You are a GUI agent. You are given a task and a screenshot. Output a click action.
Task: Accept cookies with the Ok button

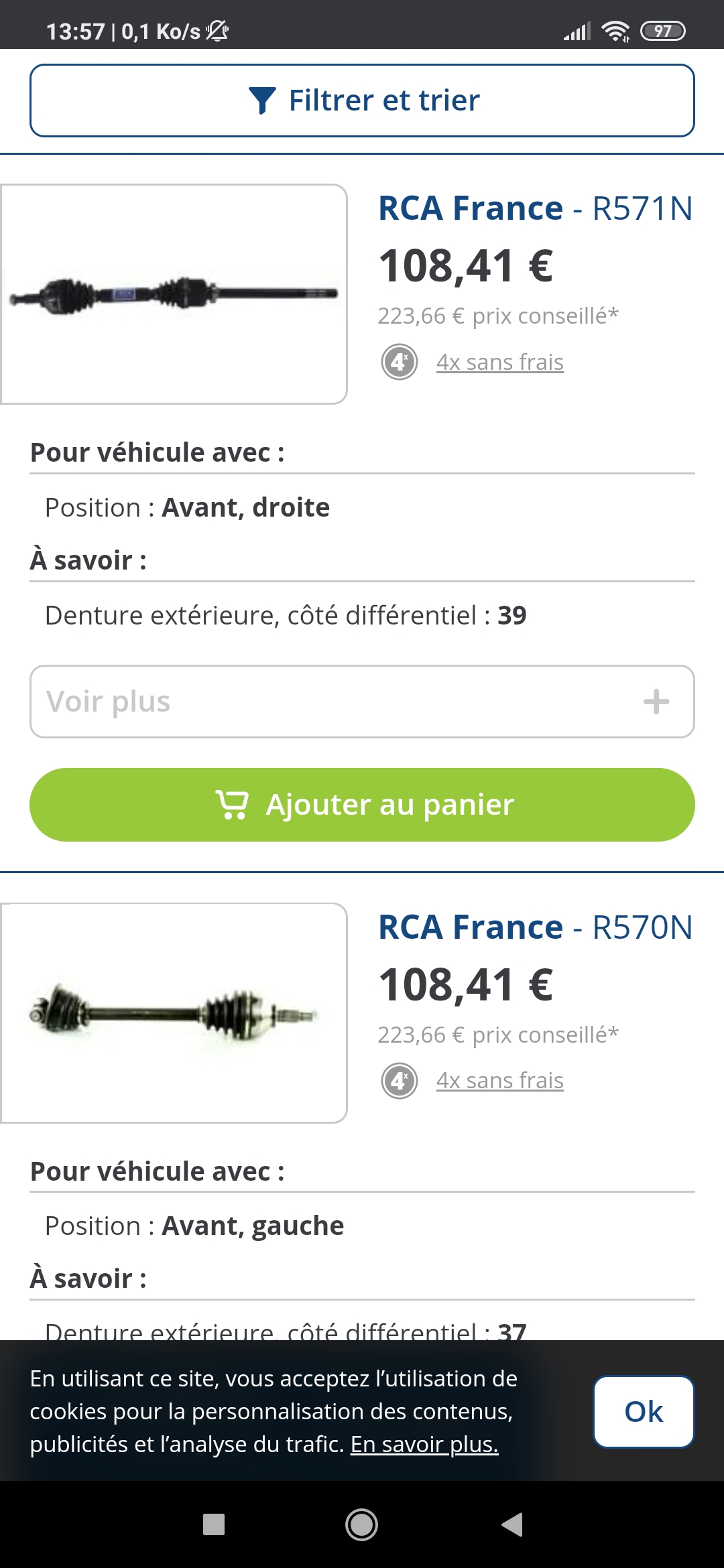(x=644, y=1412)
